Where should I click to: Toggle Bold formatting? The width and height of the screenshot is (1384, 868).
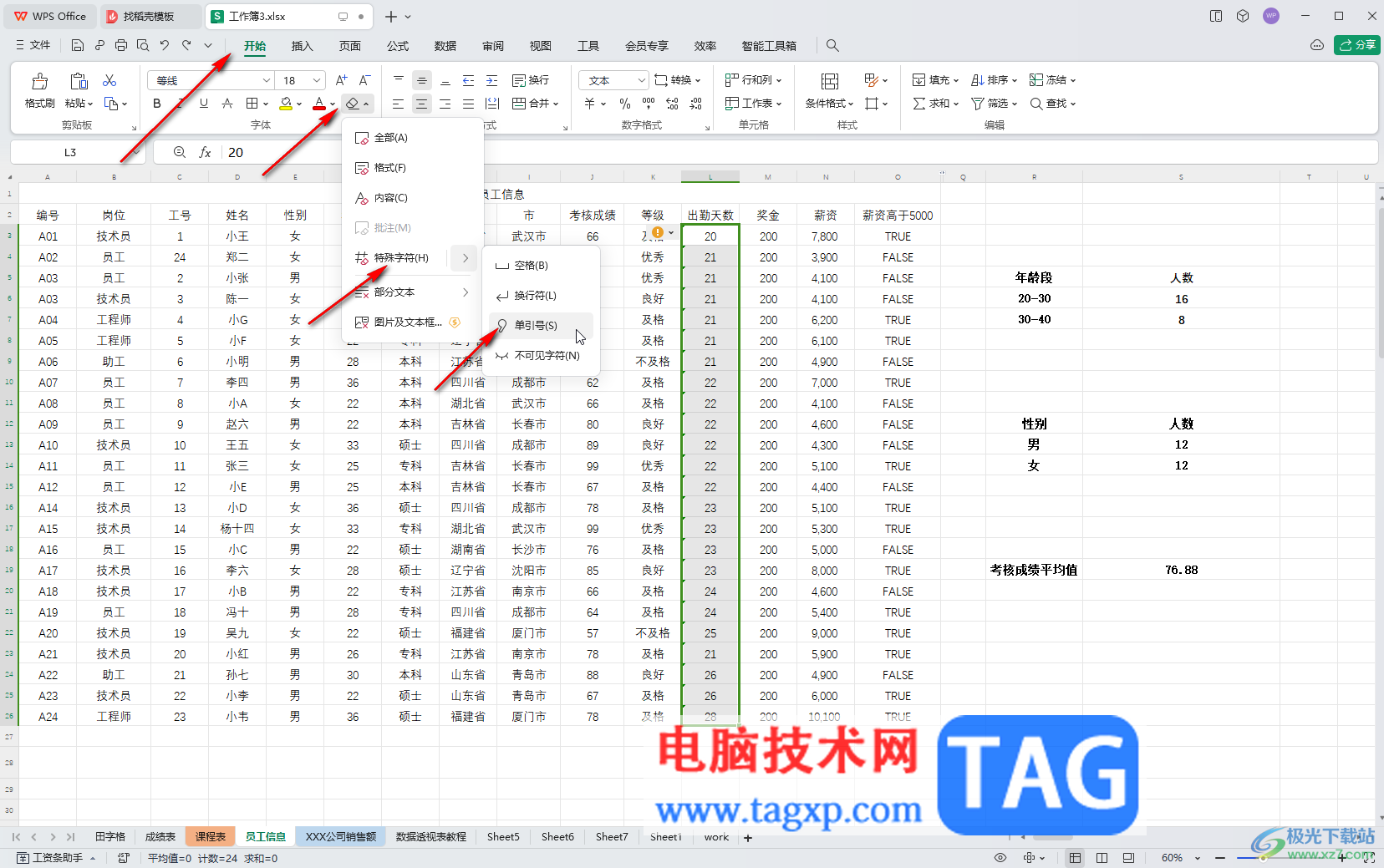click(157, 104)
